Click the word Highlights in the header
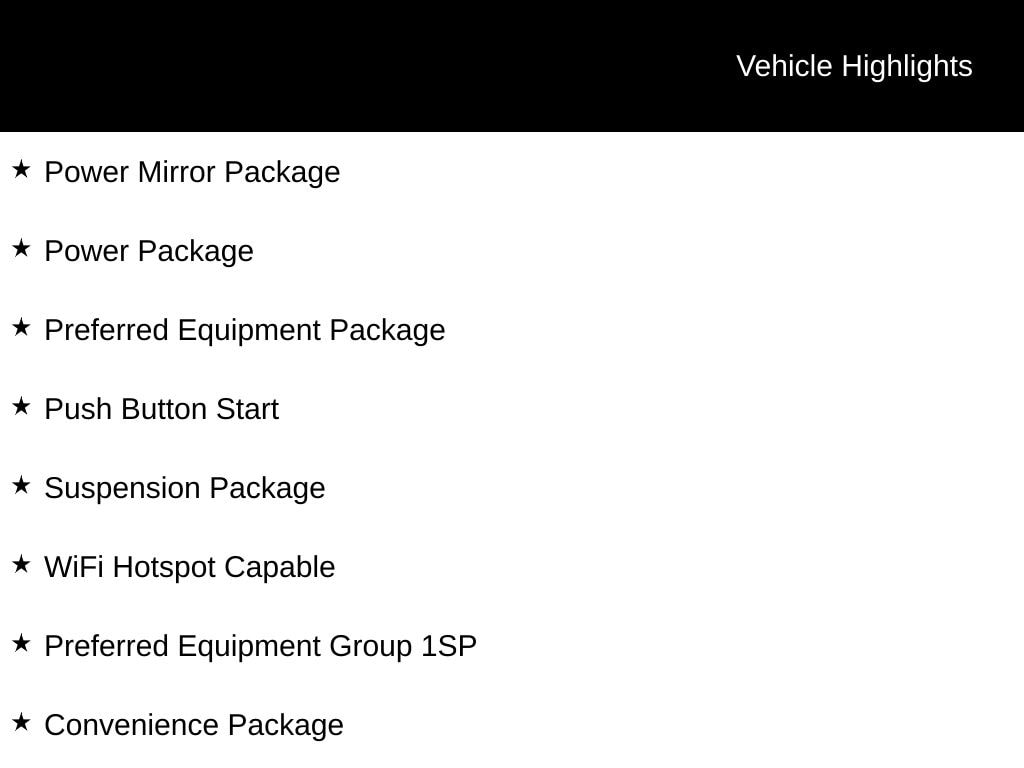 pyautogui.click(x=907, y=67)
